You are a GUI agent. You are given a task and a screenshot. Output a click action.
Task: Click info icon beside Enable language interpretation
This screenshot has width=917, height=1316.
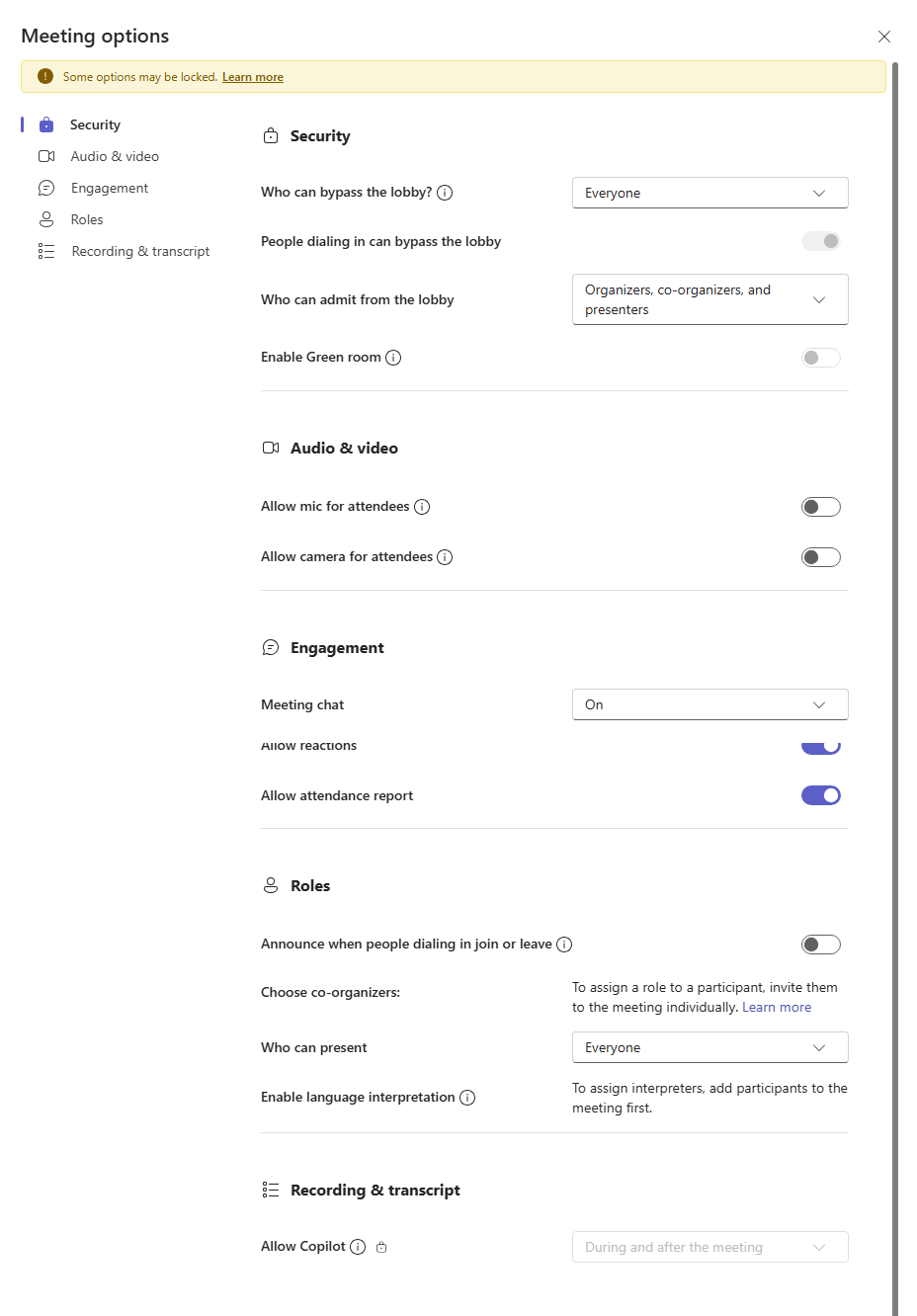coord(467,1098)
